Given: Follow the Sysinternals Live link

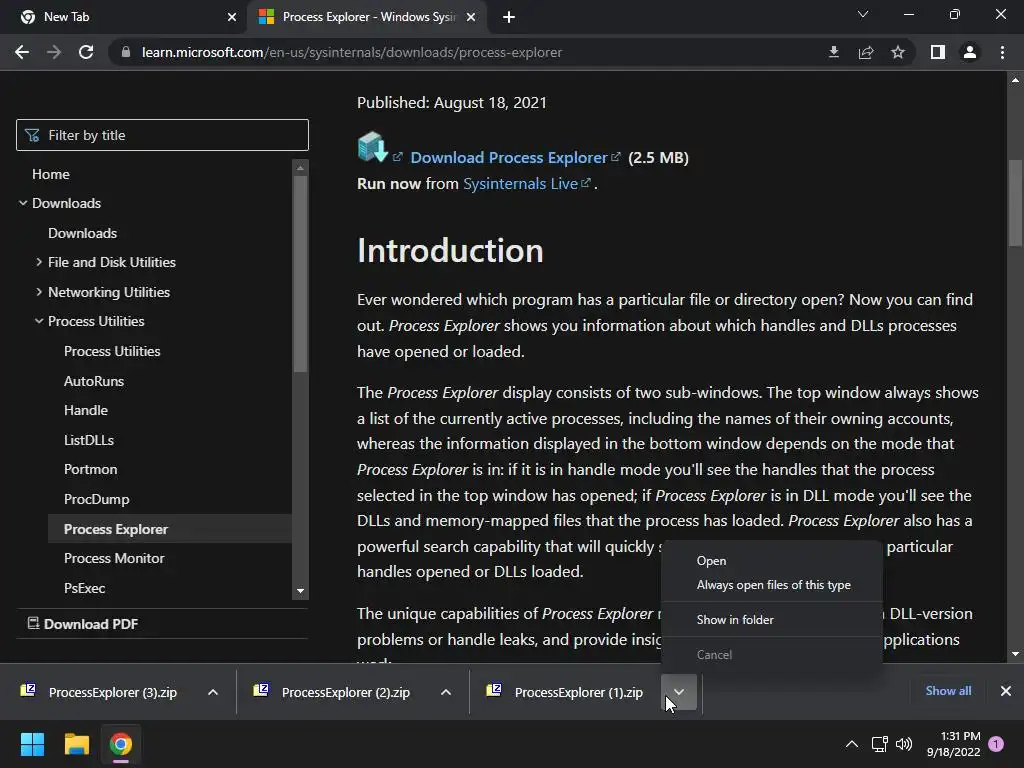Looking at the screenshot, I should (520, 184).
